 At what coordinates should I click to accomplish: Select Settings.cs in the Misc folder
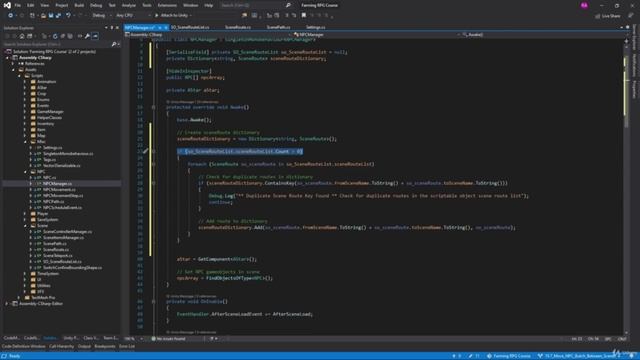53,148
